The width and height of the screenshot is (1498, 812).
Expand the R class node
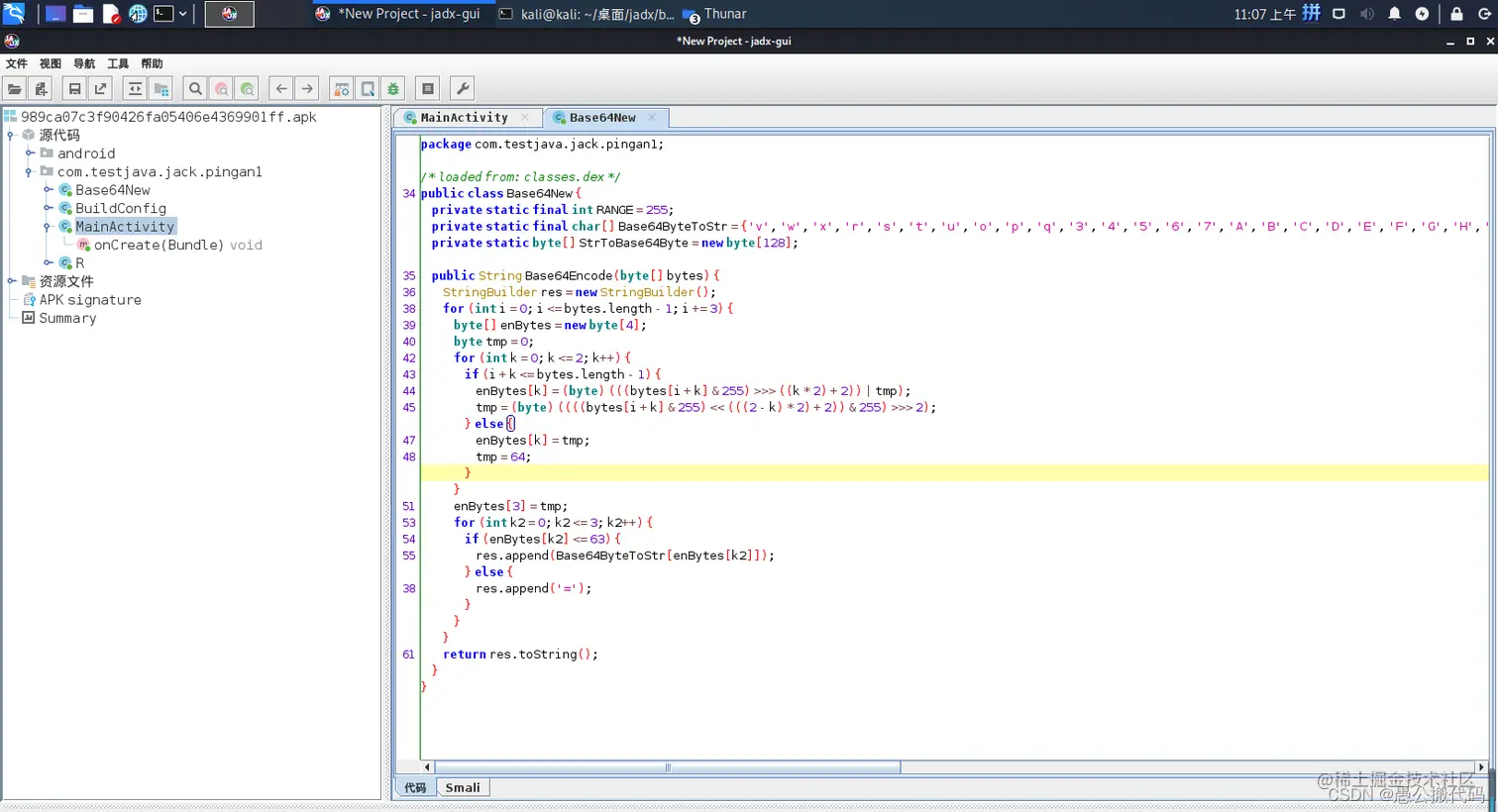pos(47,263)
